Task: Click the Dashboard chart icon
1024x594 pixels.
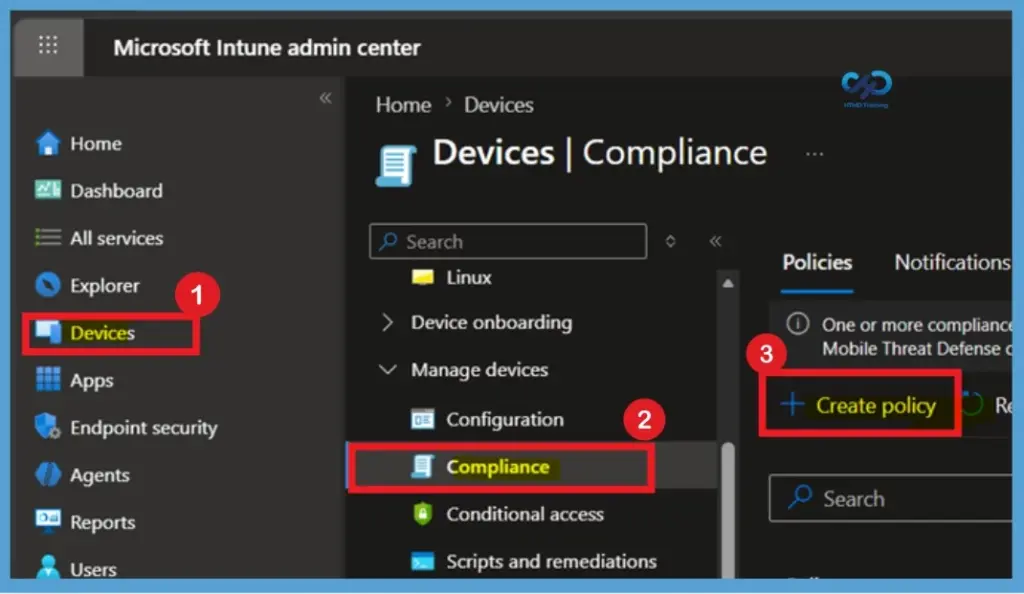Action: pyautogui.click(x=48, y=190)
